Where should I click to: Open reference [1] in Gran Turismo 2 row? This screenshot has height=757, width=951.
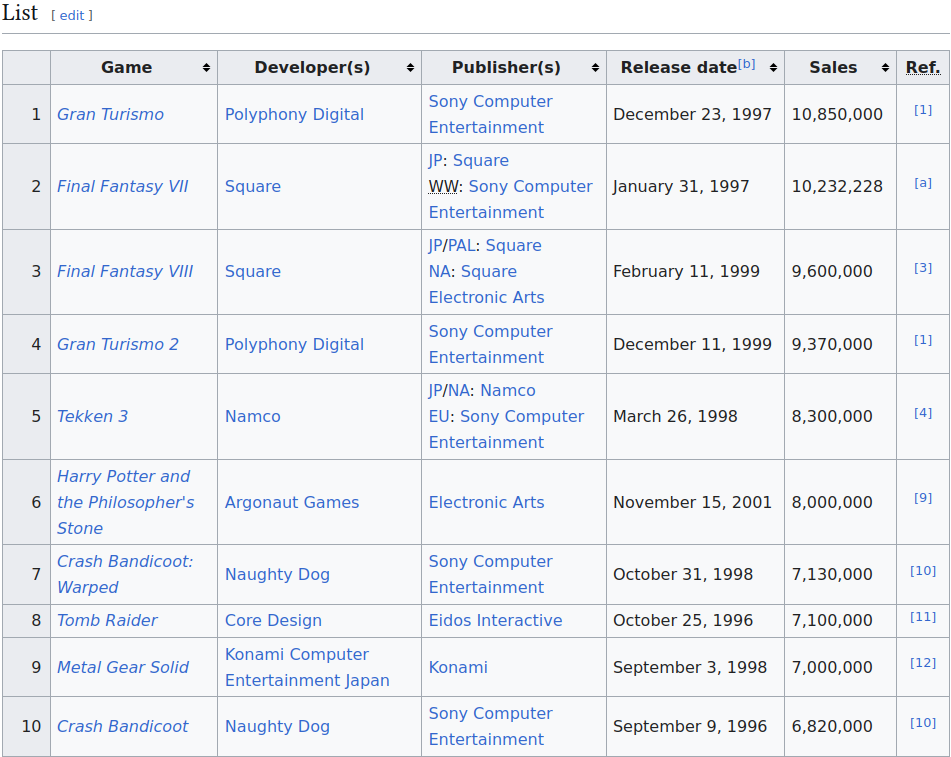[922, 340]
